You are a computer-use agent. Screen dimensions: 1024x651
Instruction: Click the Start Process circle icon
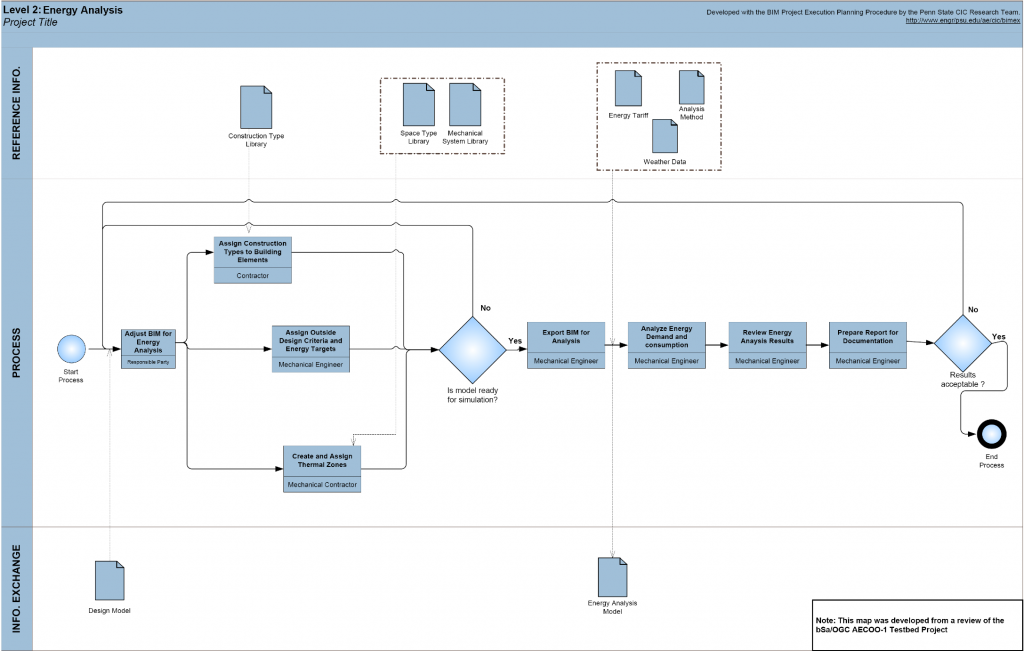click(71, 349)
